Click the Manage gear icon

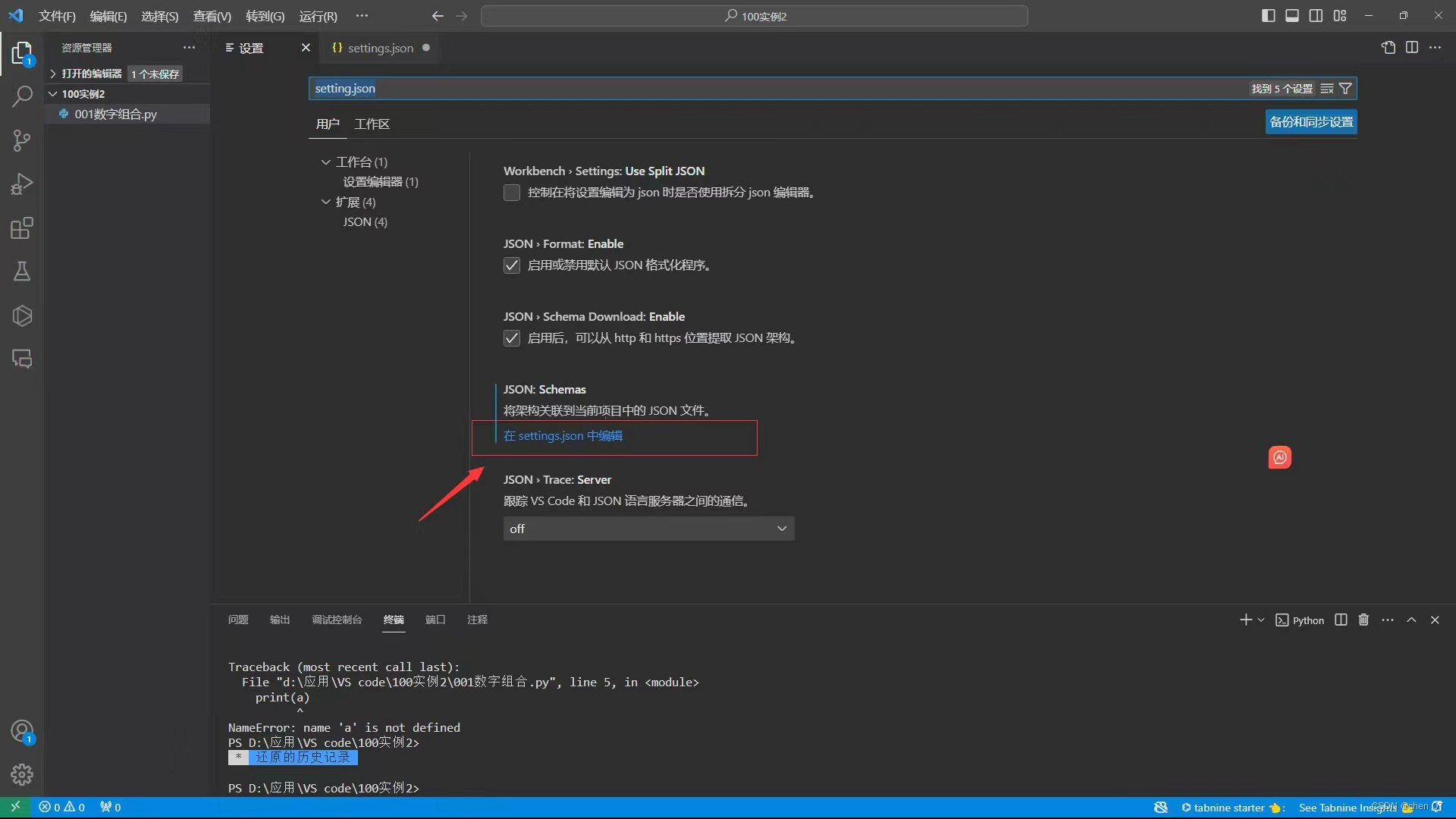point(22,774)
